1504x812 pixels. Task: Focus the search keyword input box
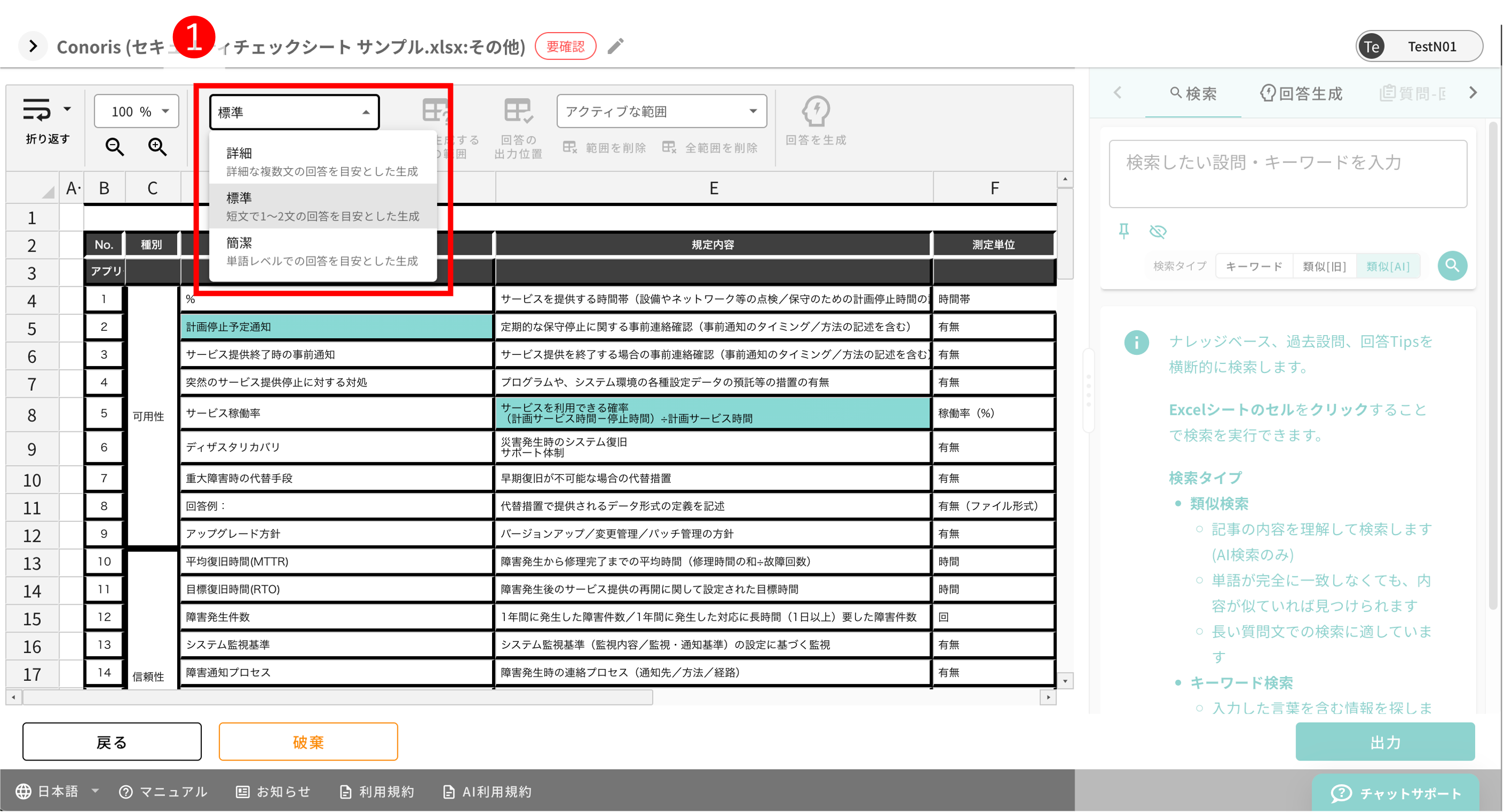point(1287,174)
